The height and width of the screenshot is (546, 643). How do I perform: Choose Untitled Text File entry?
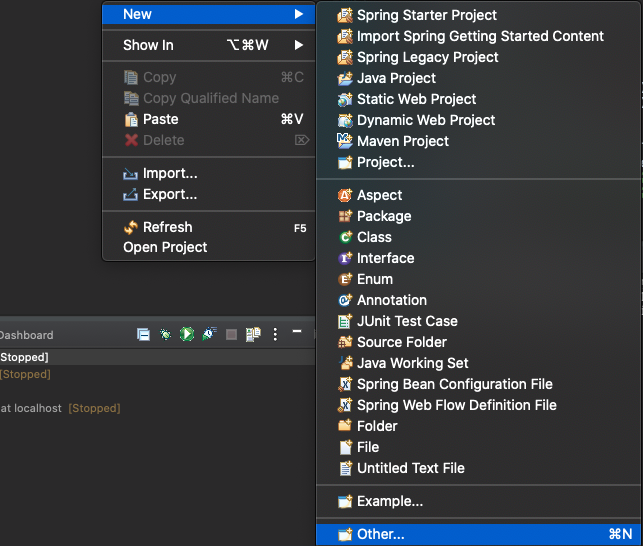click(479, 468)
